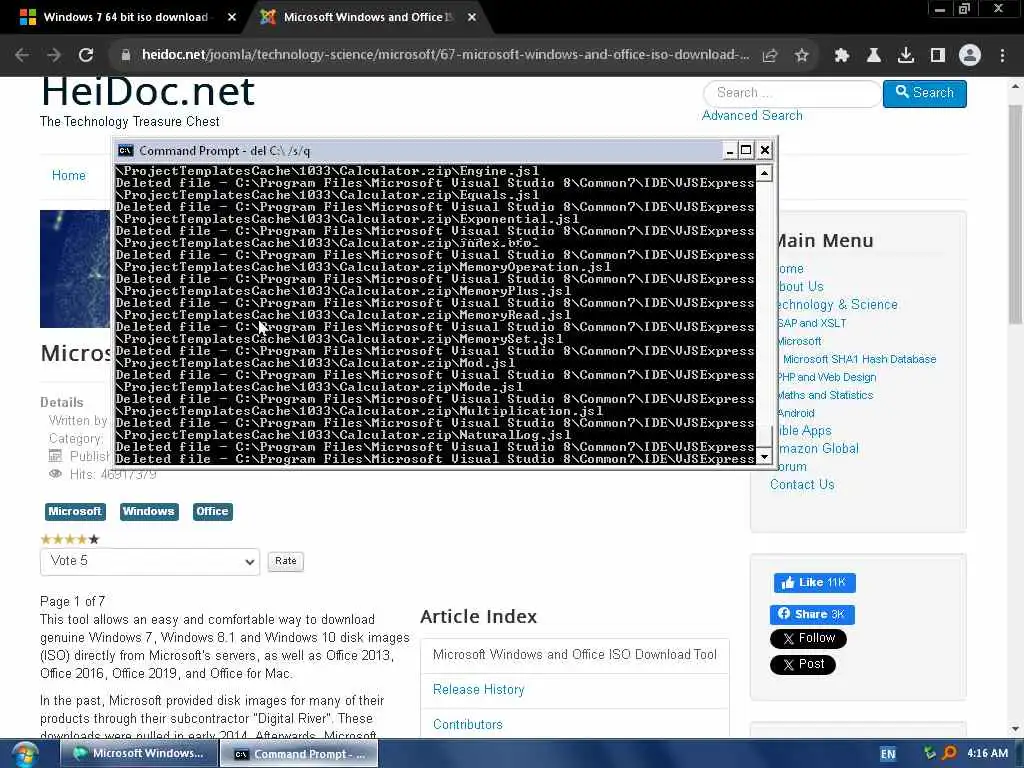Viewport: 1024px width, 768px height.
Task: Click the Microsoft tag
Action: (x=75, y=511)
